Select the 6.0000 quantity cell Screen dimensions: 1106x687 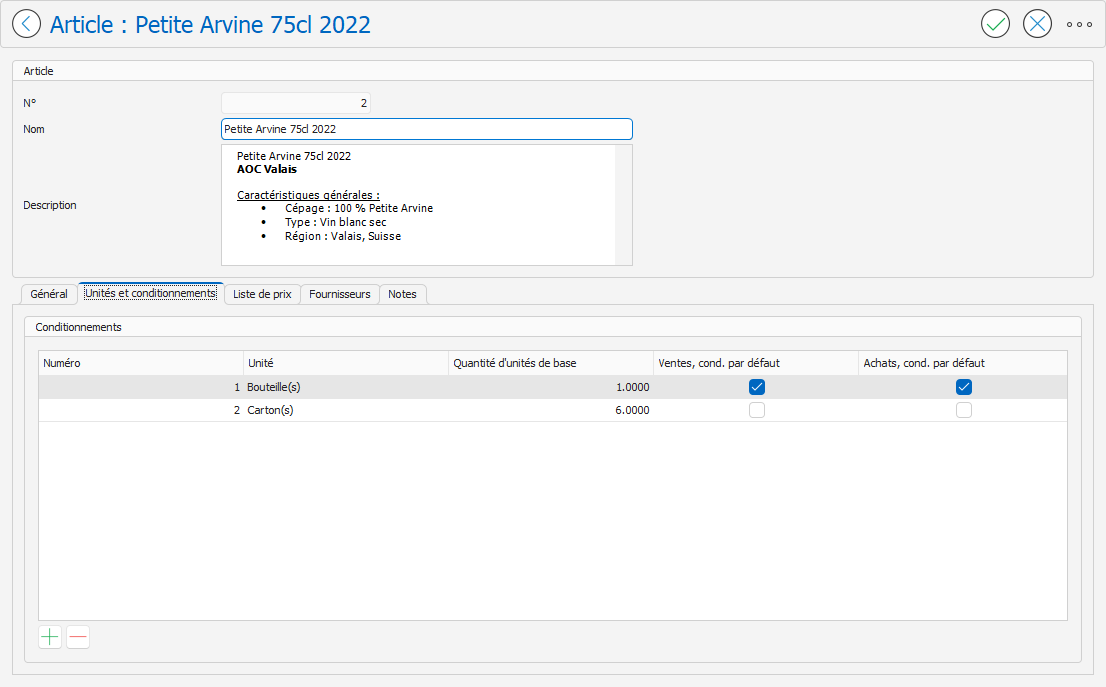[x=550, y=410]
